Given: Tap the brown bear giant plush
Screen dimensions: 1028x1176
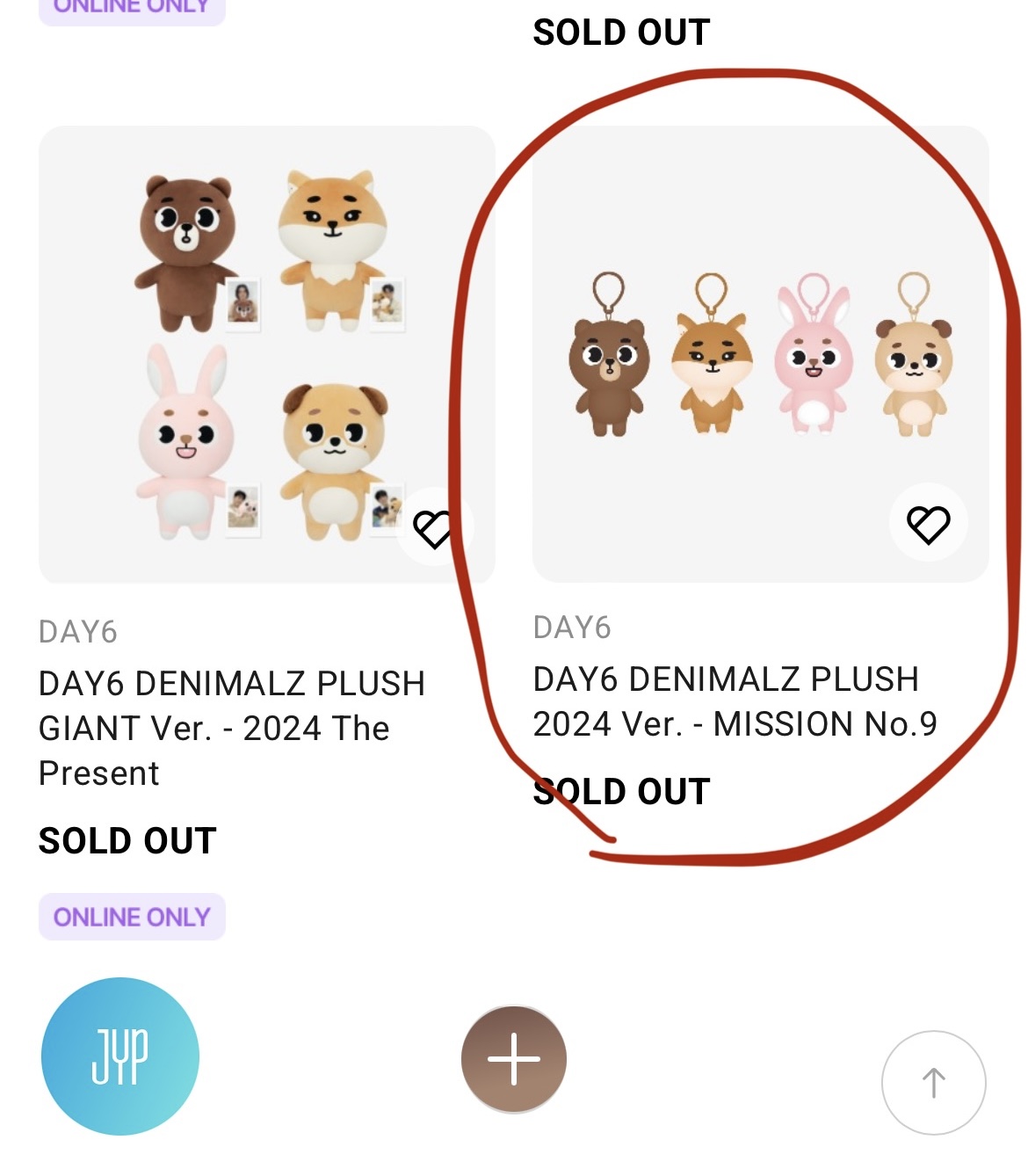Looking at the screenshot, I should (x=185, y=250).
